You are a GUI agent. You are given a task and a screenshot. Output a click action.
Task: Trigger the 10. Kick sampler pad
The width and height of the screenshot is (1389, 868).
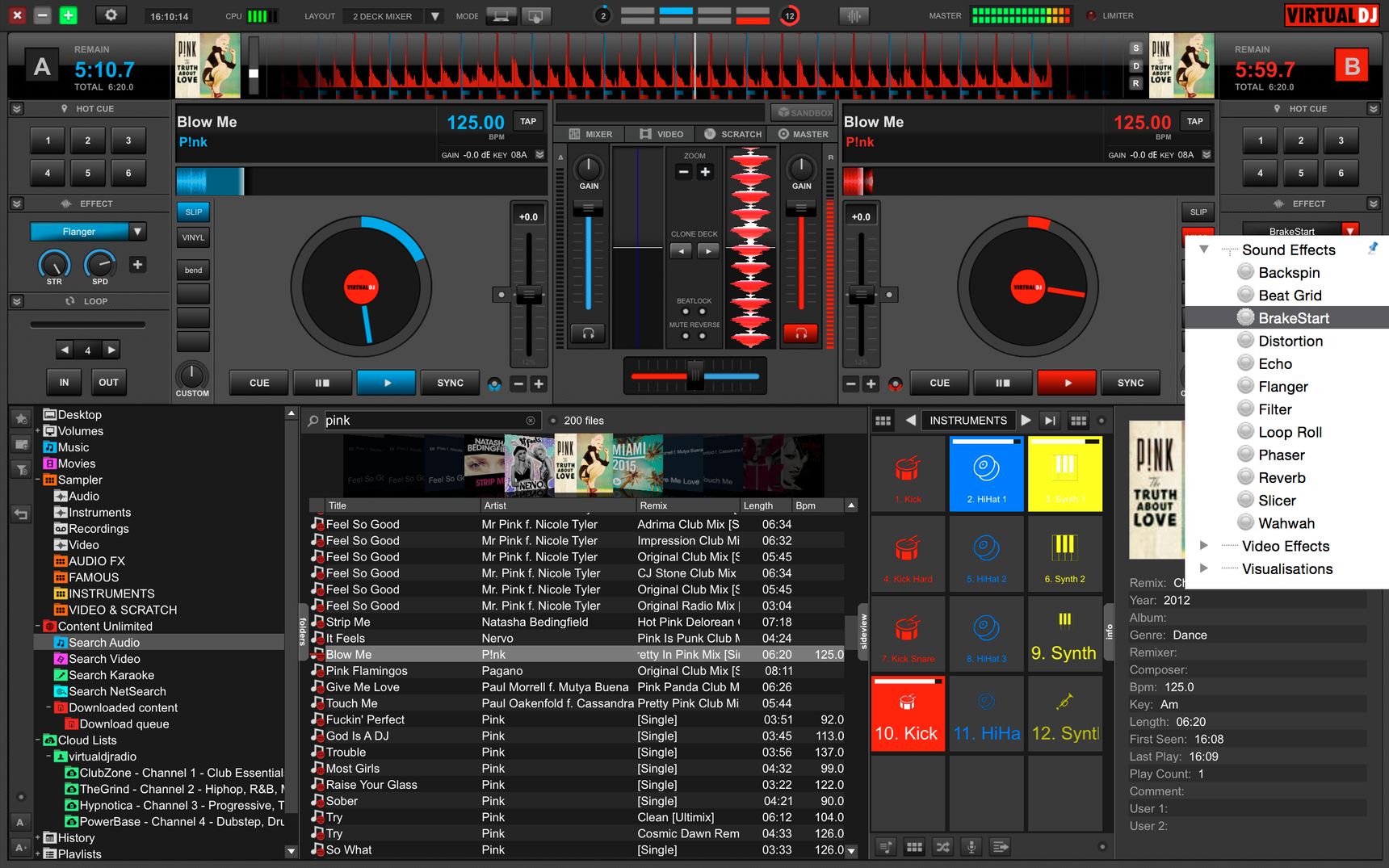[908, 714]
